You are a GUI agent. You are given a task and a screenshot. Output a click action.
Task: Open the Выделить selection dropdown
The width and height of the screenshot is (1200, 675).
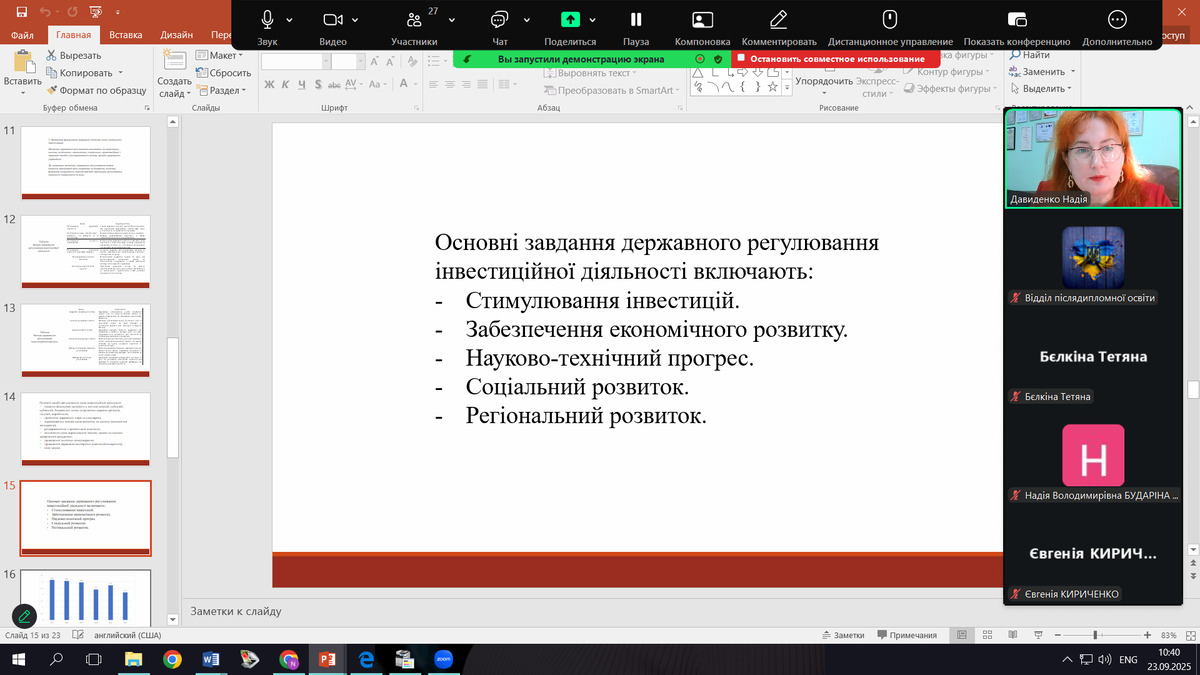[x=1040, y=89]
